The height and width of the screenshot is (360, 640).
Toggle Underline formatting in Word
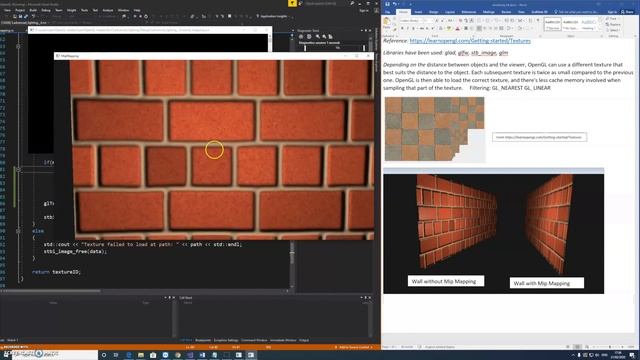(x=413, y=28)
